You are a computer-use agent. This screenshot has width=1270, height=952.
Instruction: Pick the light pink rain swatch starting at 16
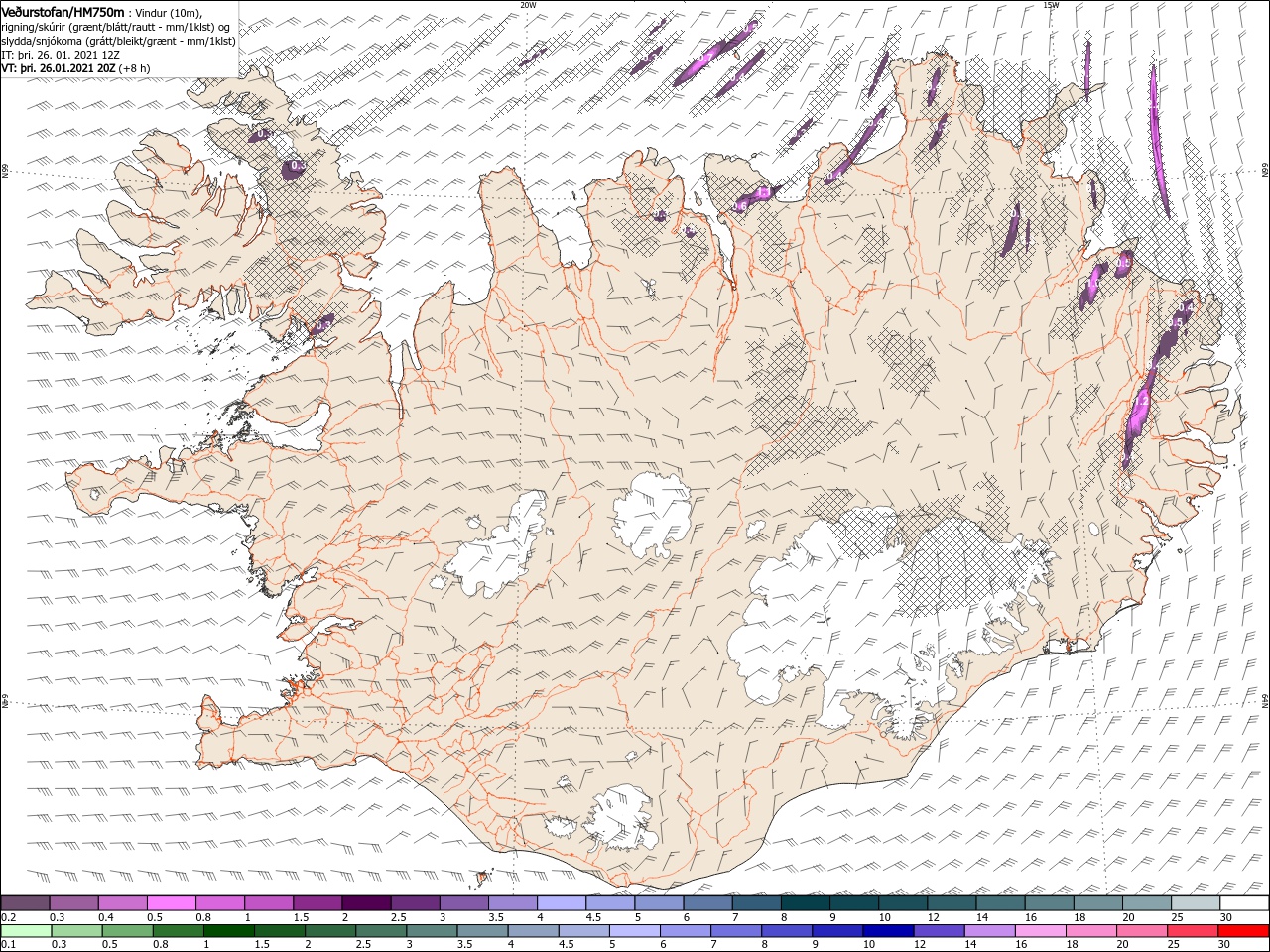point(1040,931)
